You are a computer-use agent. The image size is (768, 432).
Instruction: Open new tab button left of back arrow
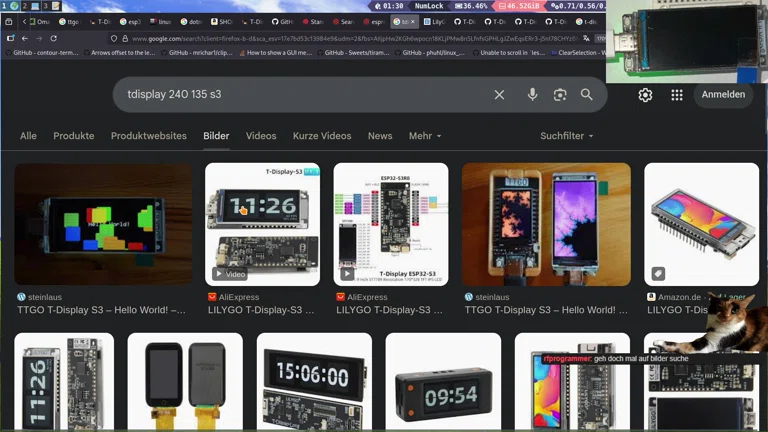point(10,38)
